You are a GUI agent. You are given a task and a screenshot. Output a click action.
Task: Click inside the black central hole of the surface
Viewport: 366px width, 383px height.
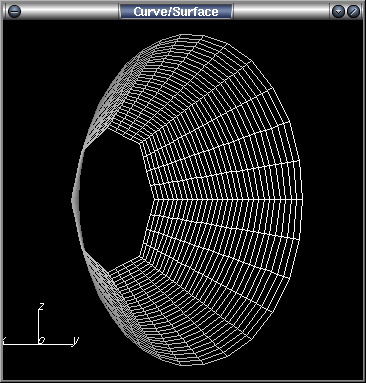[113, 200]
